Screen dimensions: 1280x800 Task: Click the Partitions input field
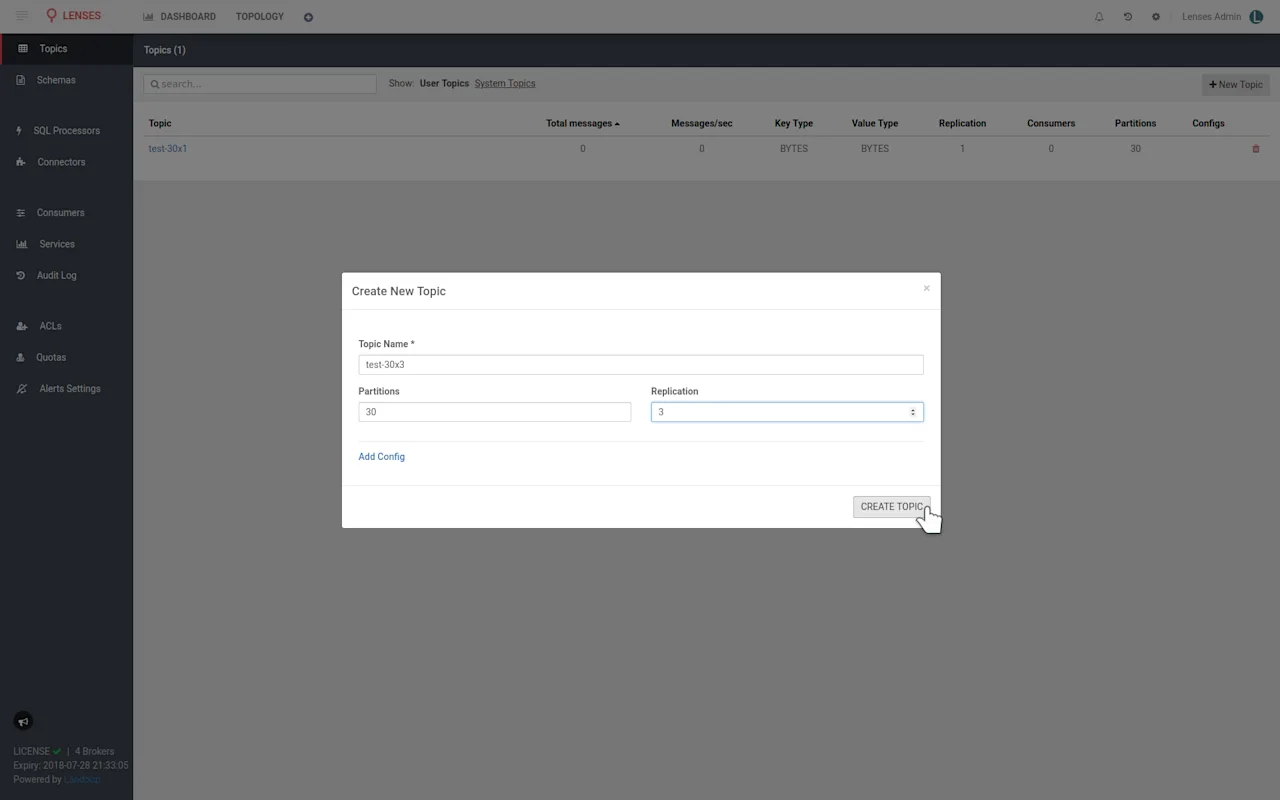(495, 412)
